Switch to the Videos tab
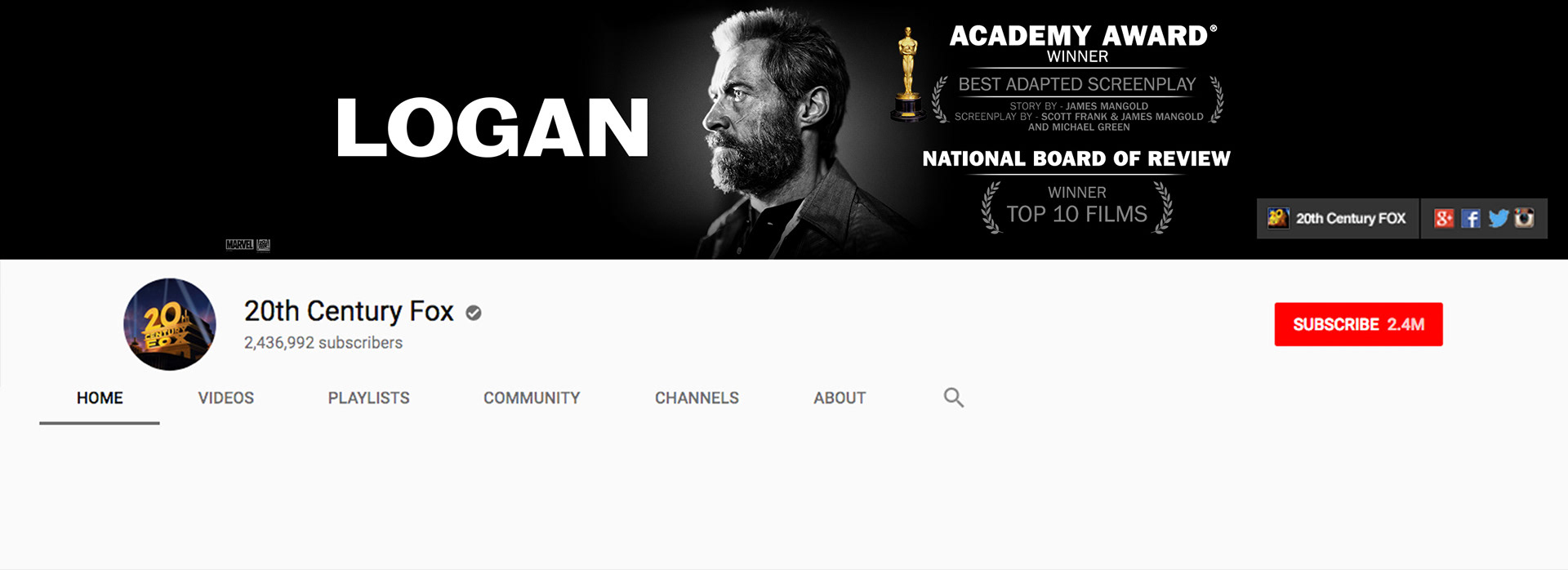Screen dimensions: 1568x570 226,399
